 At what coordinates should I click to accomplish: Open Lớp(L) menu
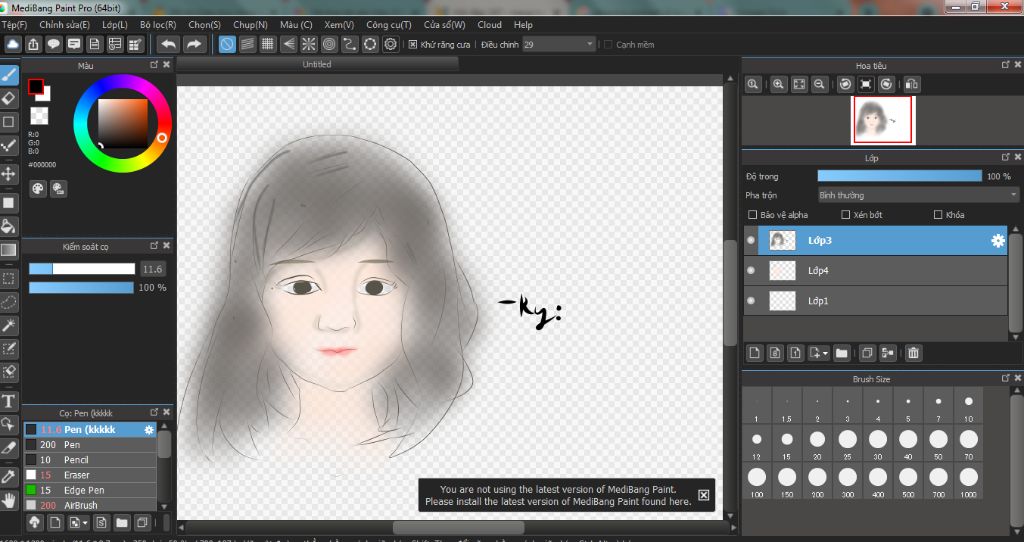click(115, 25)
